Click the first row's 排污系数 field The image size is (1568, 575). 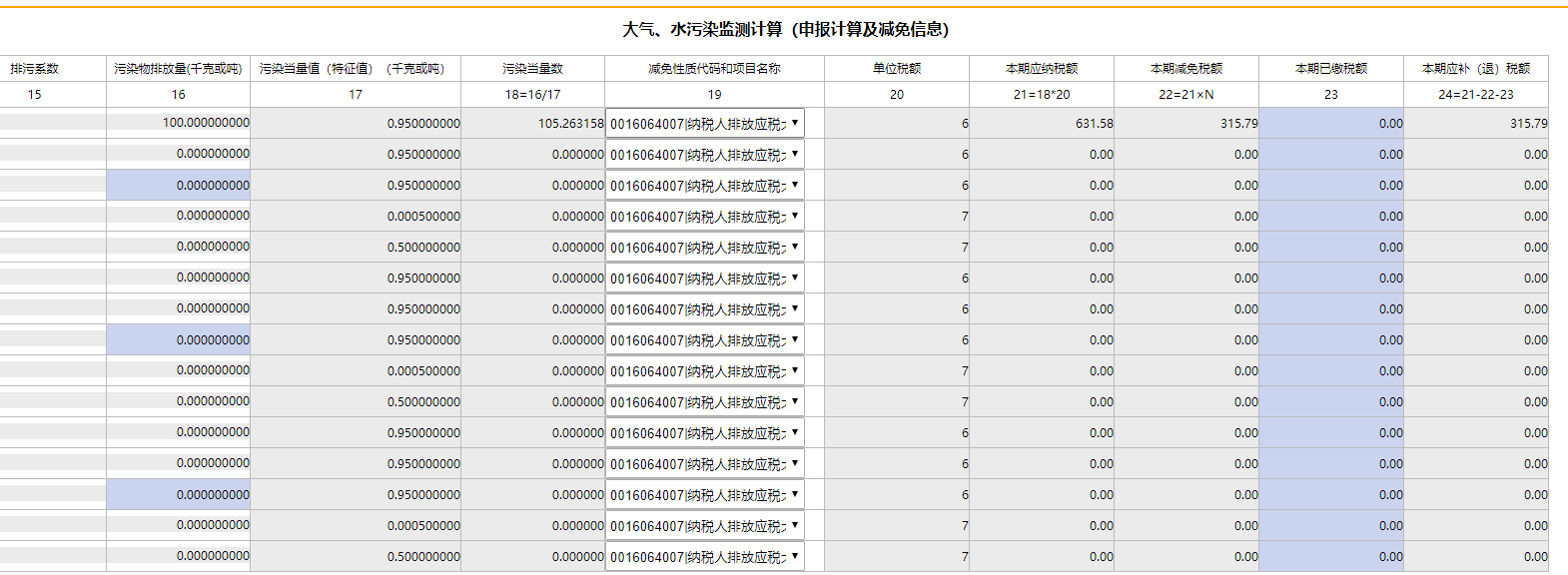point(53,123)
